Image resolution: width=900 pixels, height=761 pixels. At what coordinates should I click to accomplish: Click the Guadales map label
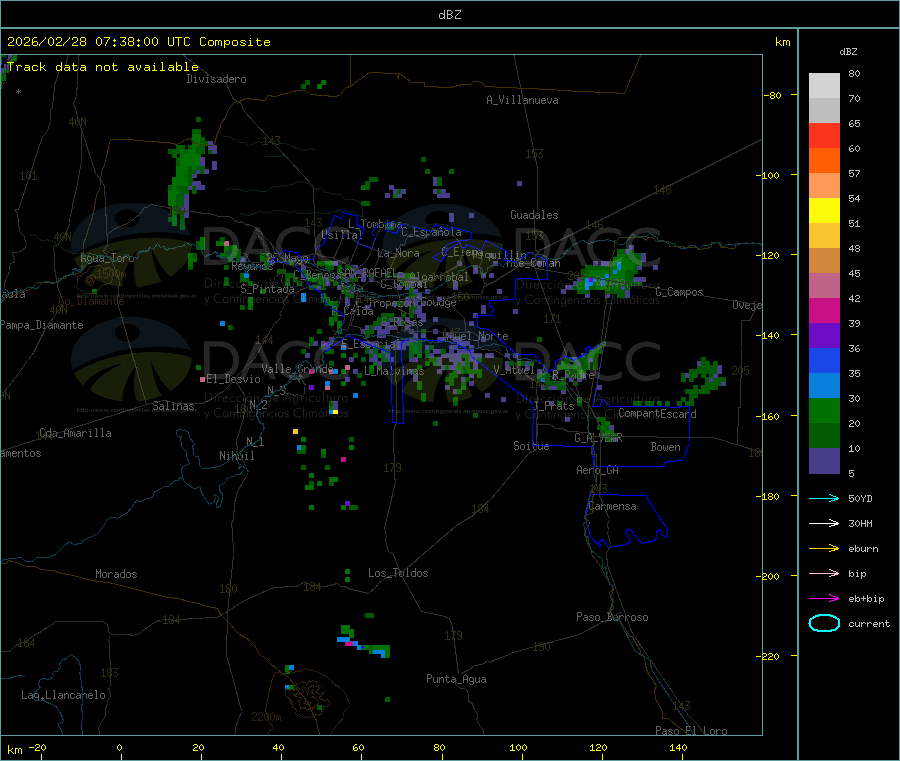(534, 215)
